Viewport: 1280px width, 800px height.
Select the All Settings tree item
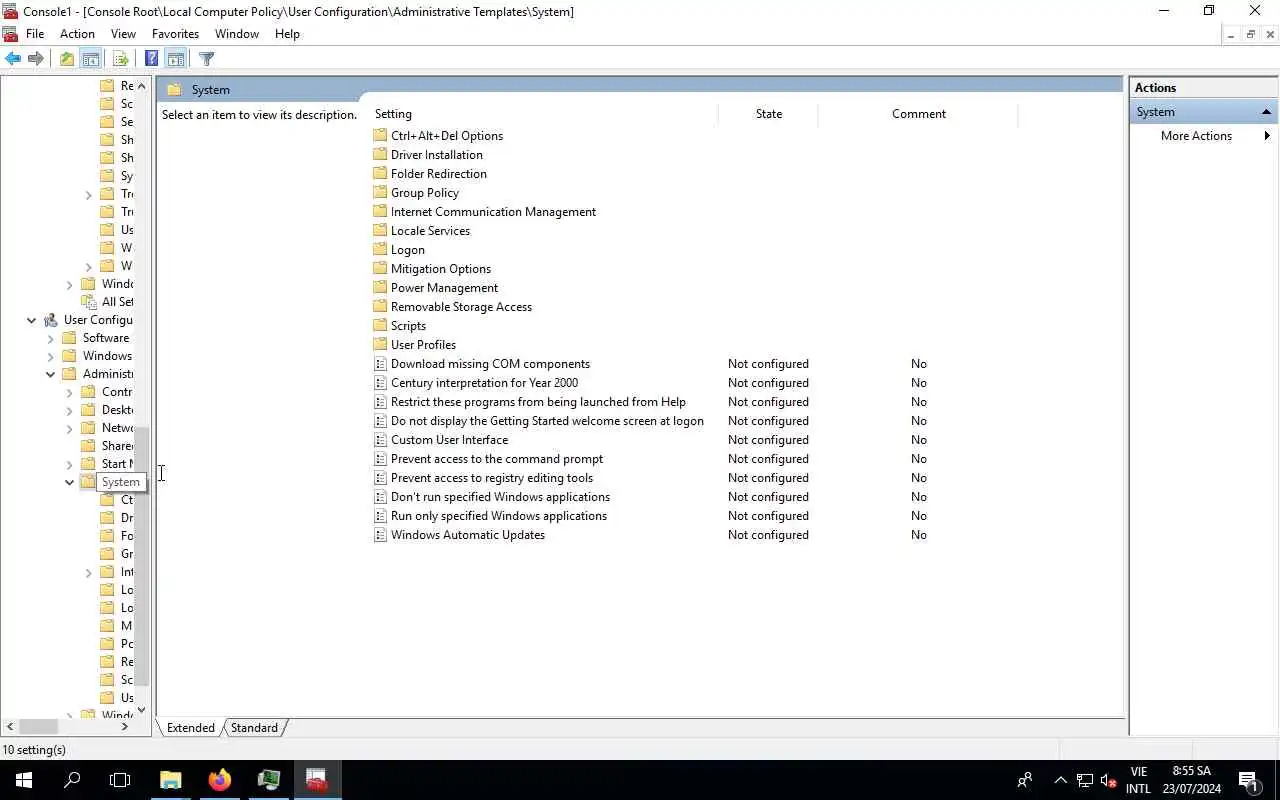117,302
